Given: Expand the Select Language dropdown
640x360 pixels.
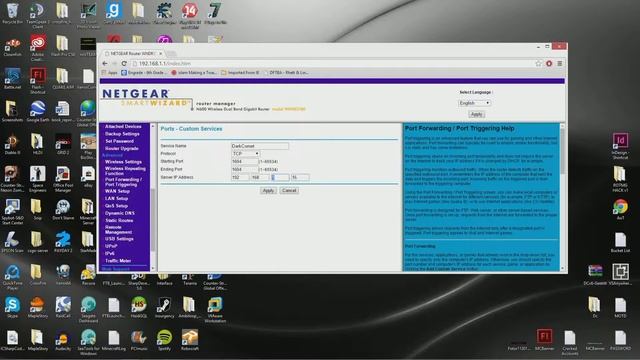Looking at the screenshot, I should tap(474, 103).
